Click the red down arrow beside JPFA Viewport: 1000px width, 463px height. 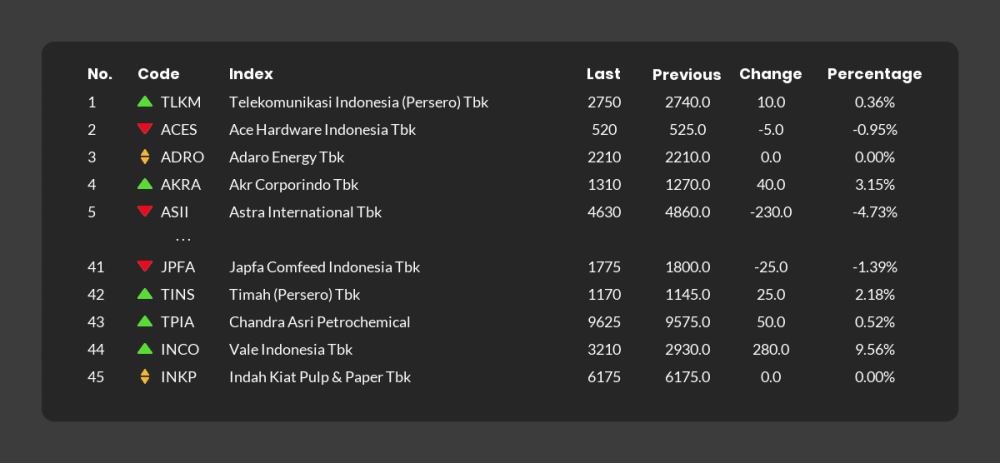point(145,267)
